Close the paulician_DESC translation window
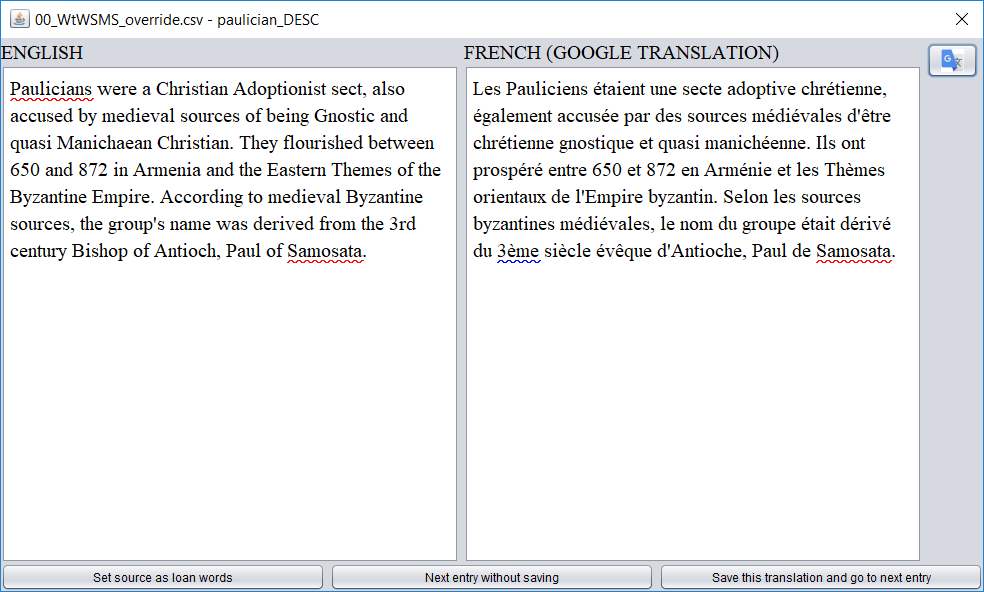The image size is (984, 592). 961,18
